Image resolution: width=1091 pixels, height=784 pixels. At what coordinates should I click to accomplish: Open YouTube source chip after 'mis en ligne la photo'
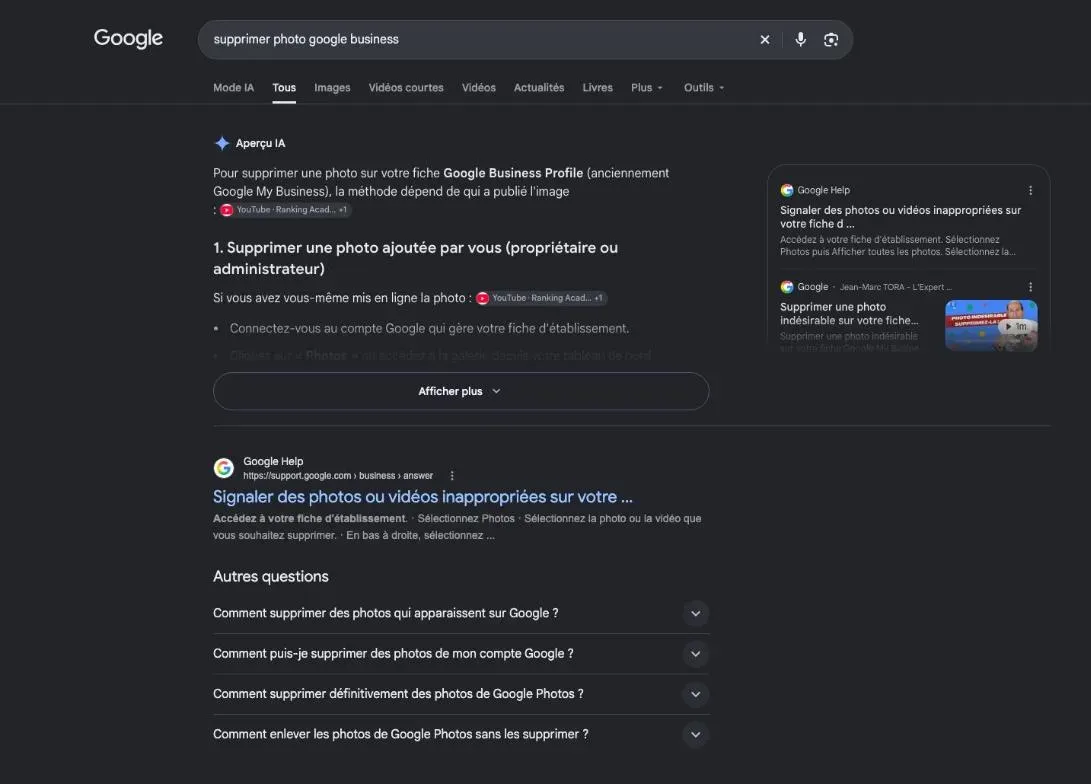[x=541, y=298]
